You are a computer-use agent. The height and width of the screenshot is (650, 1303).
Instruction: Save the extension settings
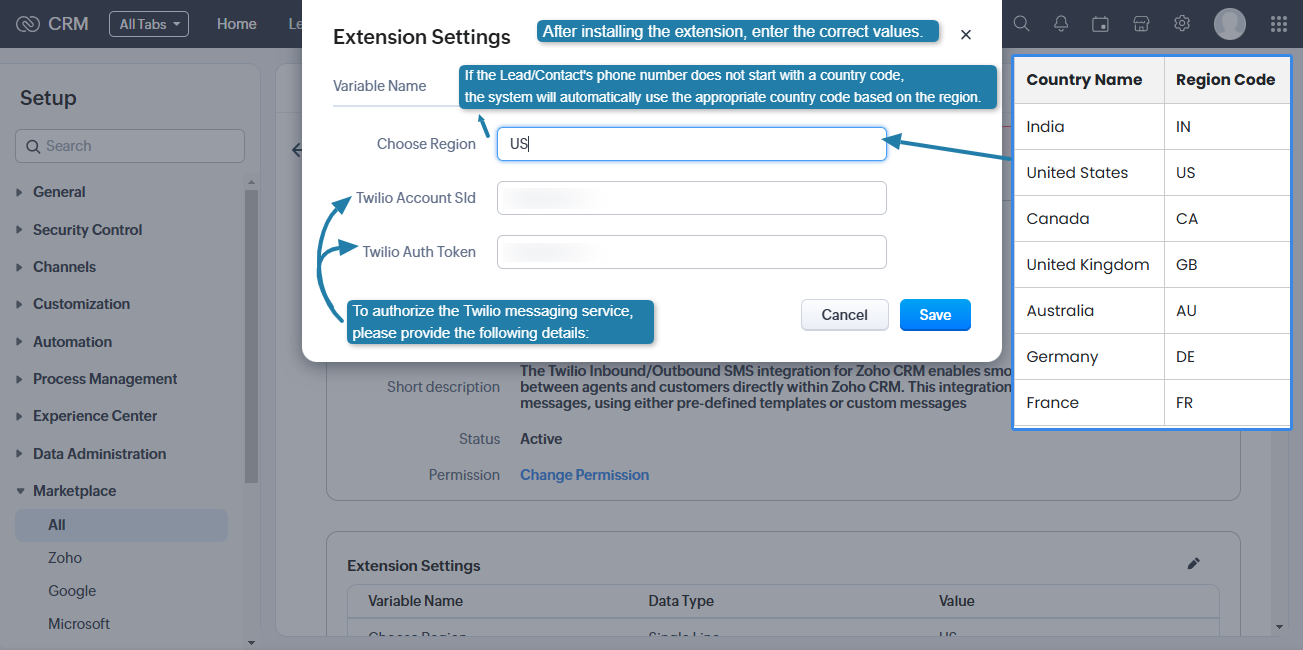[x=935, y=315]
